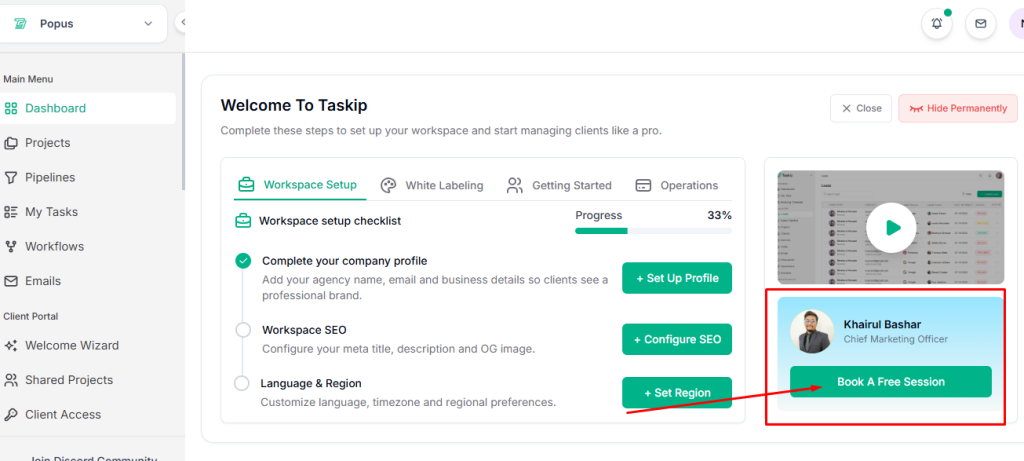The image size is (1024, 461).
Task: Click the Dashboard grid icon in sidebar
Action: click(x=11, y=108)
